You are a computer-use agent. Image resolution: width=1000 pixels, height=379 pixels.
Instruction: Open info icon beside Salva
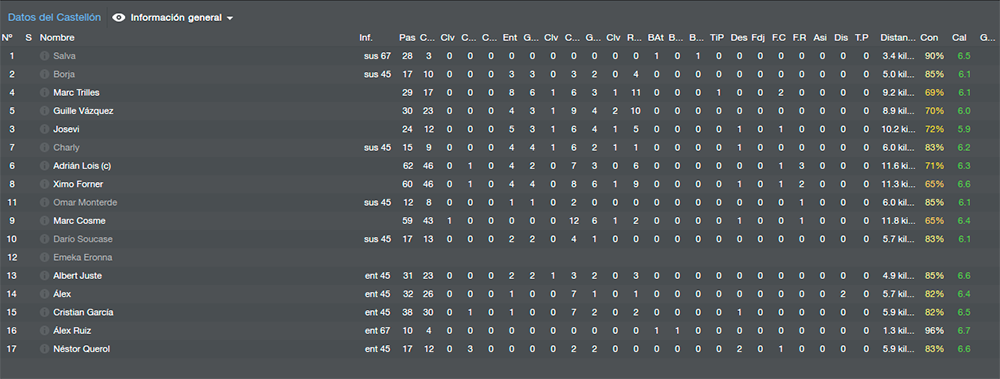point(44,56)
